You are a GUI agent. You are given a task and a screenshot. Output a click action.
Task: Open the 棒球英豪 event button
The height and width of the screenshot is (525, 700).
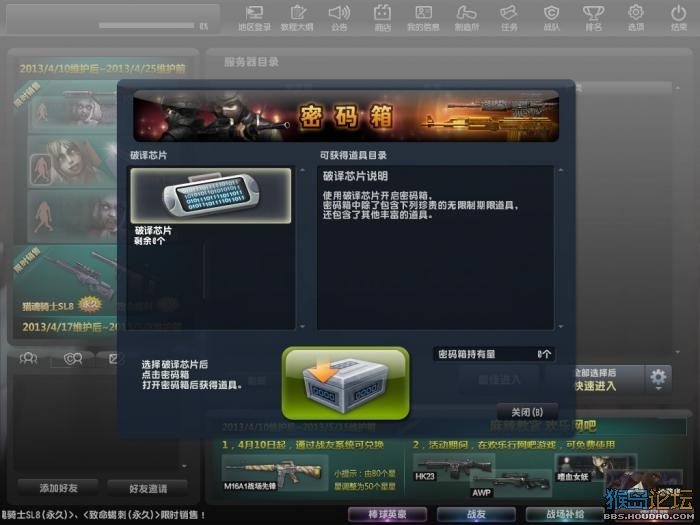387,514
